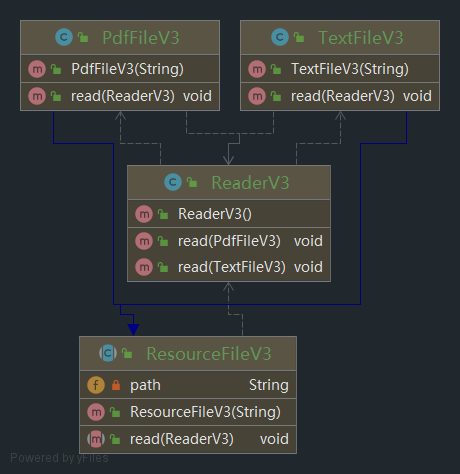Click method icon of TextFileV3 read(ReaderV3)

pos(257,96)
